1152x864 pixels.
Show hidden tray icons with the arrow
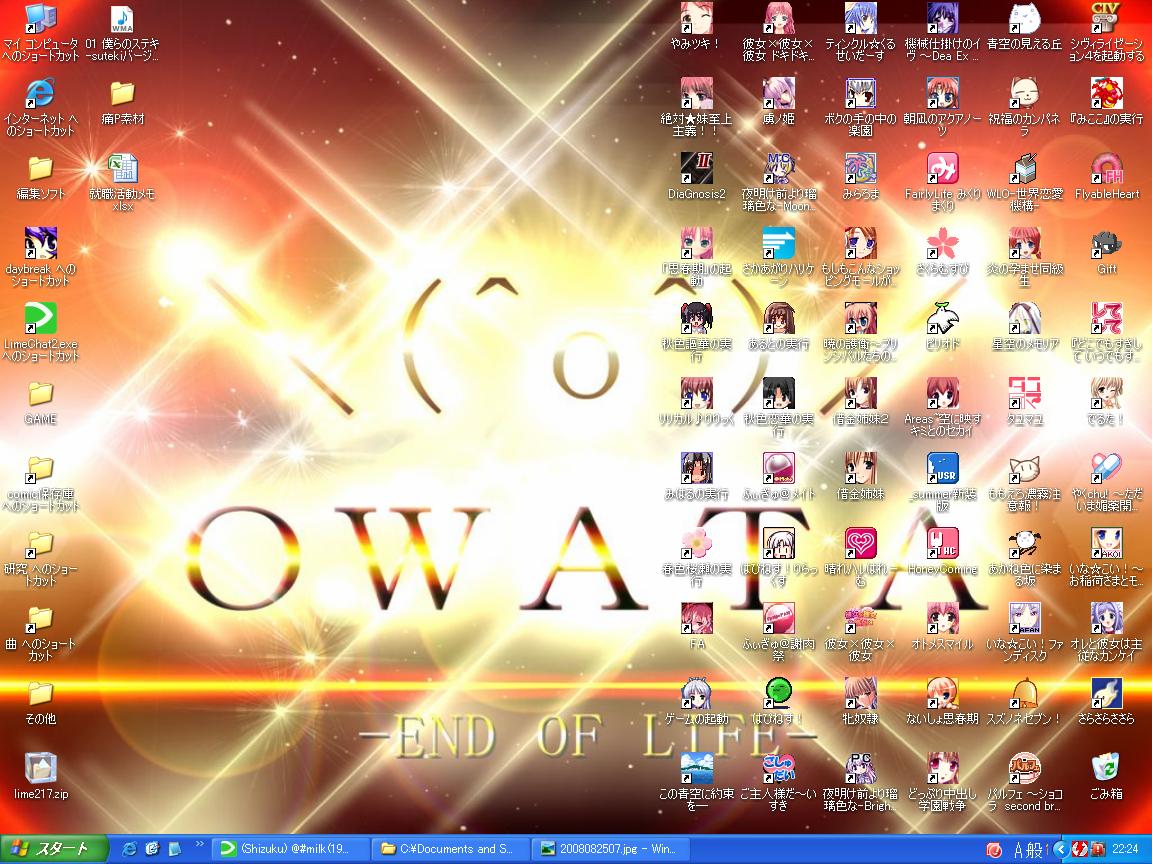[x=1060, y=849]
